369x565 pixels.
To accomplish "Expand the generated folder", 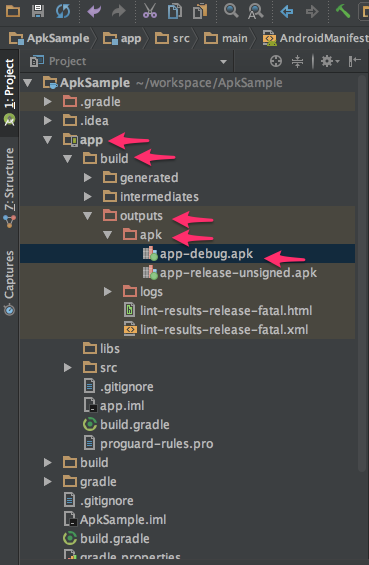I will click(x=88, y=178).
